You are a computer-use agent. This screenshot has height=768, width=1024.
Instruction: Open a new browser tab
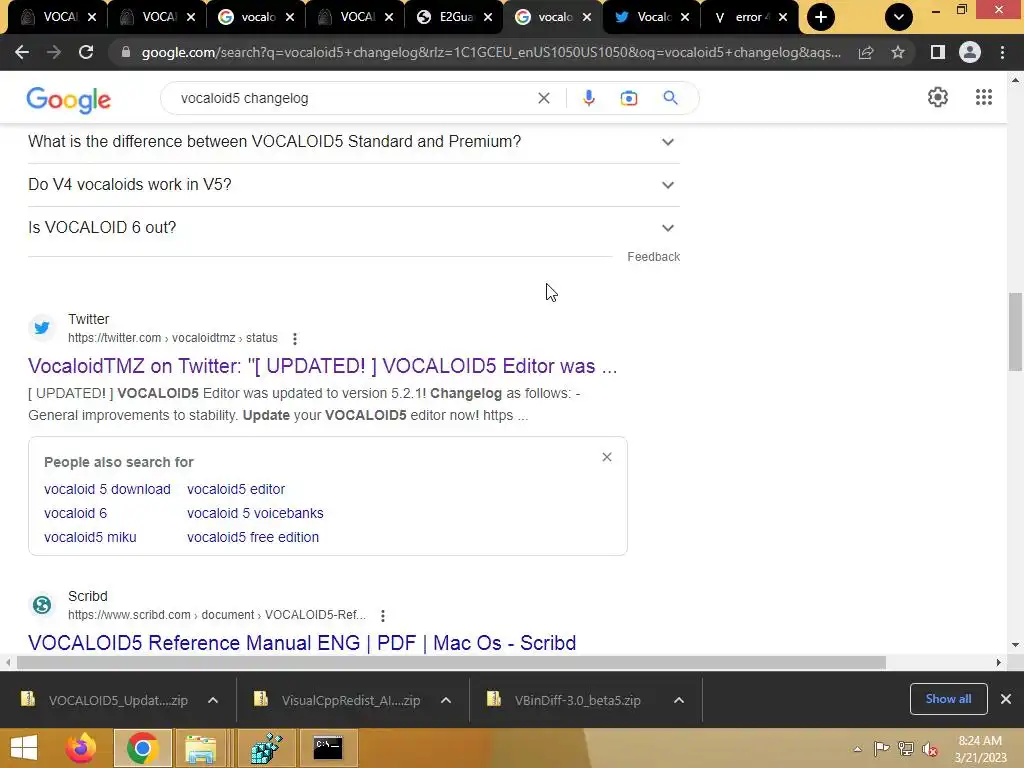click(x=821, y=17)
